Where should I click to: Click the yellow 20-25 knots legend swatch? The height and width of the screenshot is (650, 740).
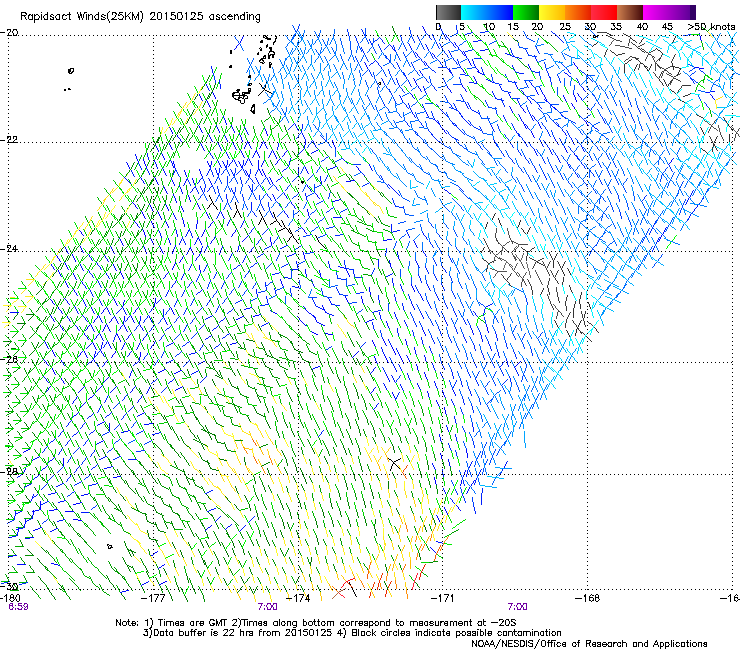pos(552,12)
